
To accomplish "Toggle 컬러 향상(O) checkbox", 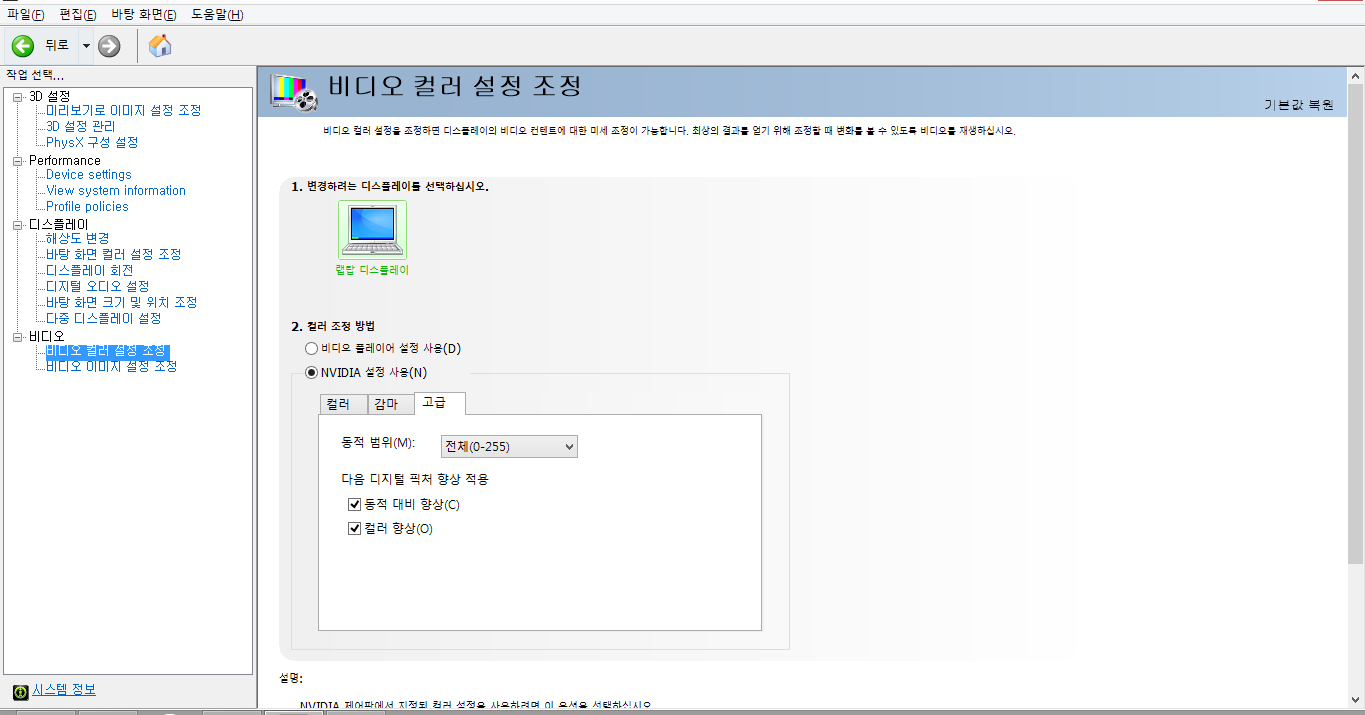I will (354, 528).
